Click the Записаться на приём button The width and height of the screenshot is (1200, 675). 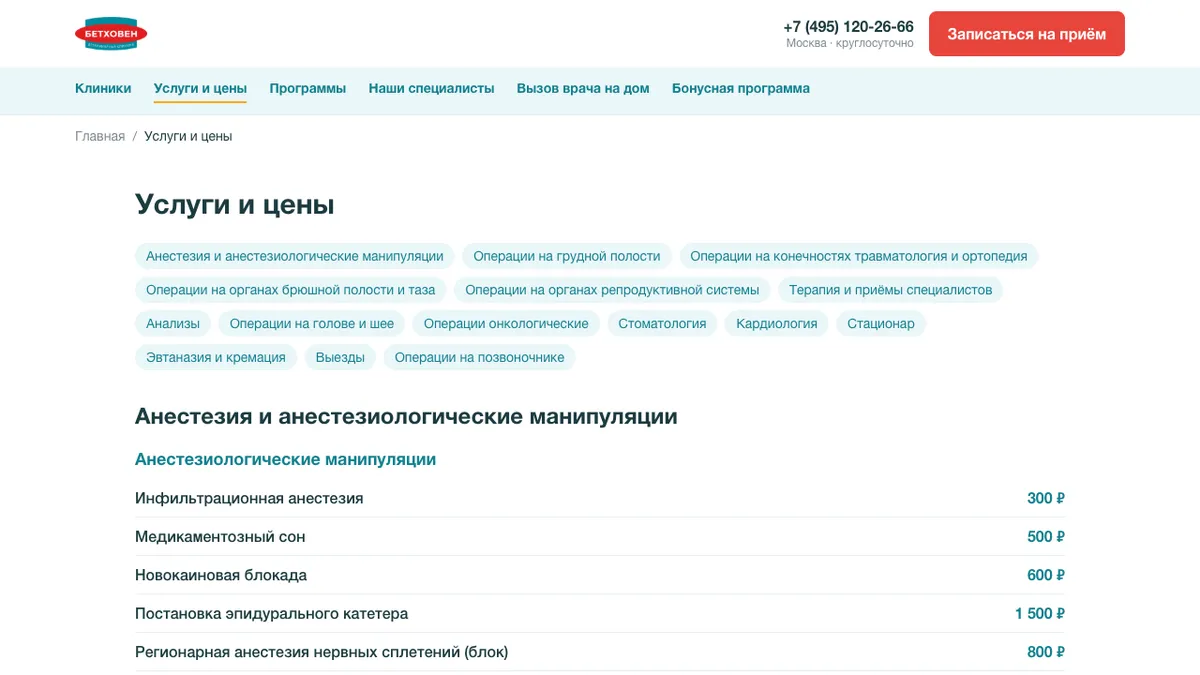coord(1027,34)
